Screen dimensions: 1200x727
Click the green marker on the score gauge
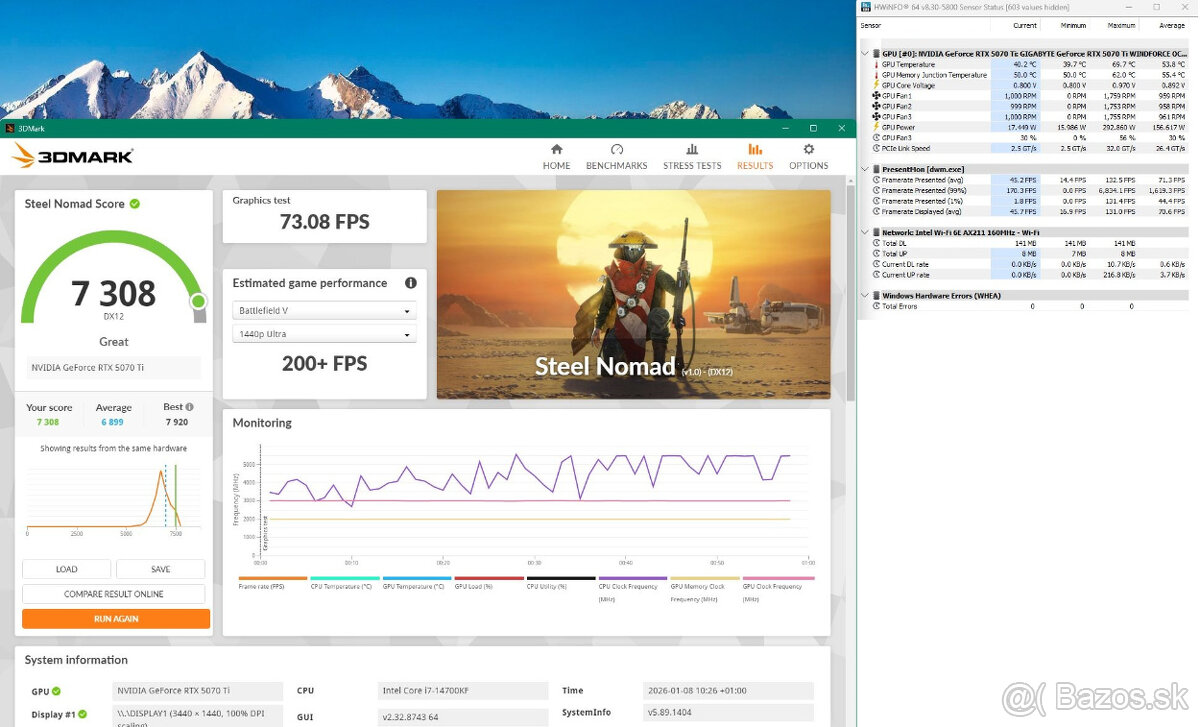tap(198, 301)
